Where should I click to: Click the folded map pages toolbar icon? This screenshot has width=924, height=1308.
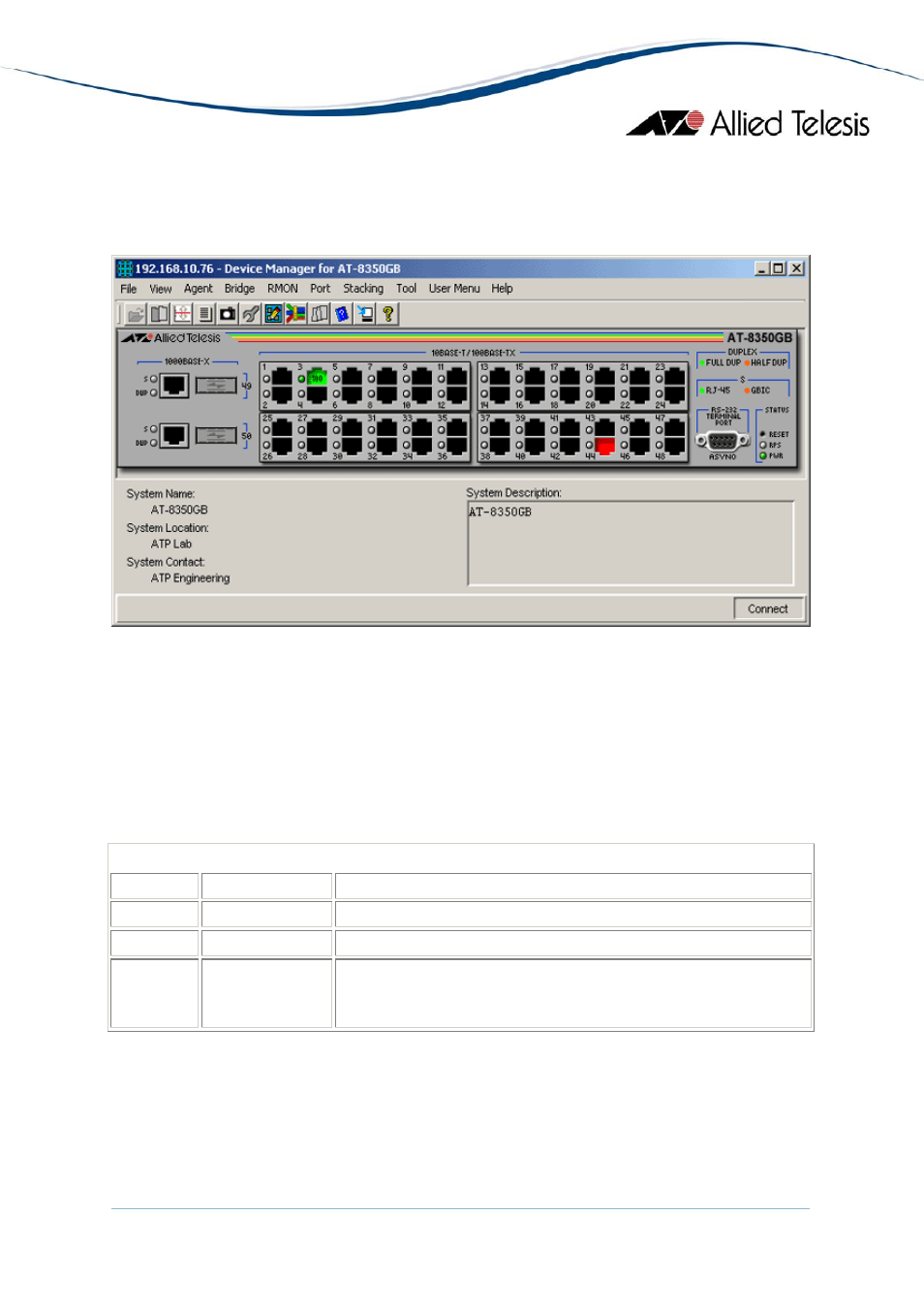tap(320, 314)
